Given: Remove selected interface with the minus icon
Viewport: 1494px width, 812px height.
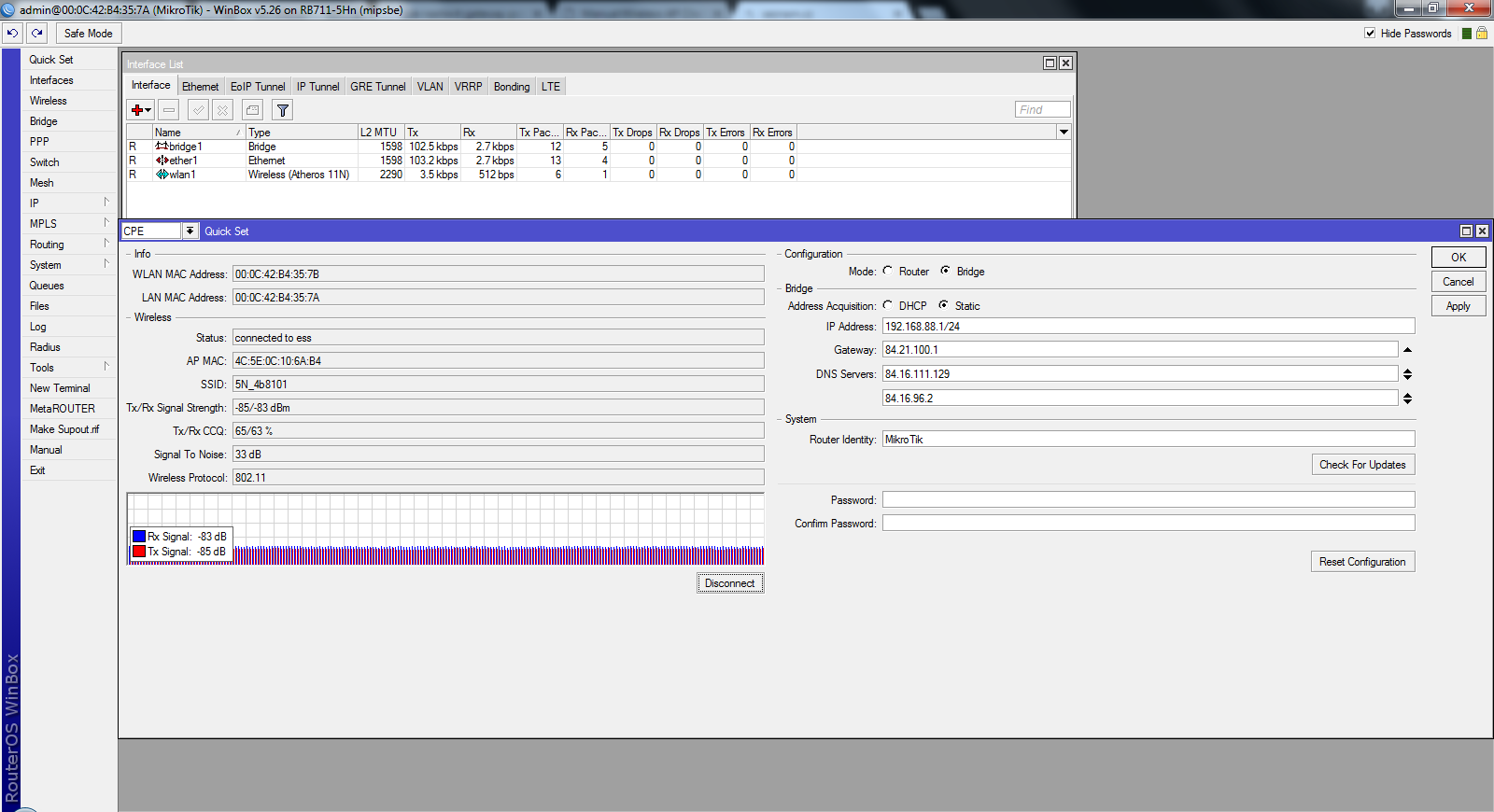Looking at the screenshot, I should (169, 110).
